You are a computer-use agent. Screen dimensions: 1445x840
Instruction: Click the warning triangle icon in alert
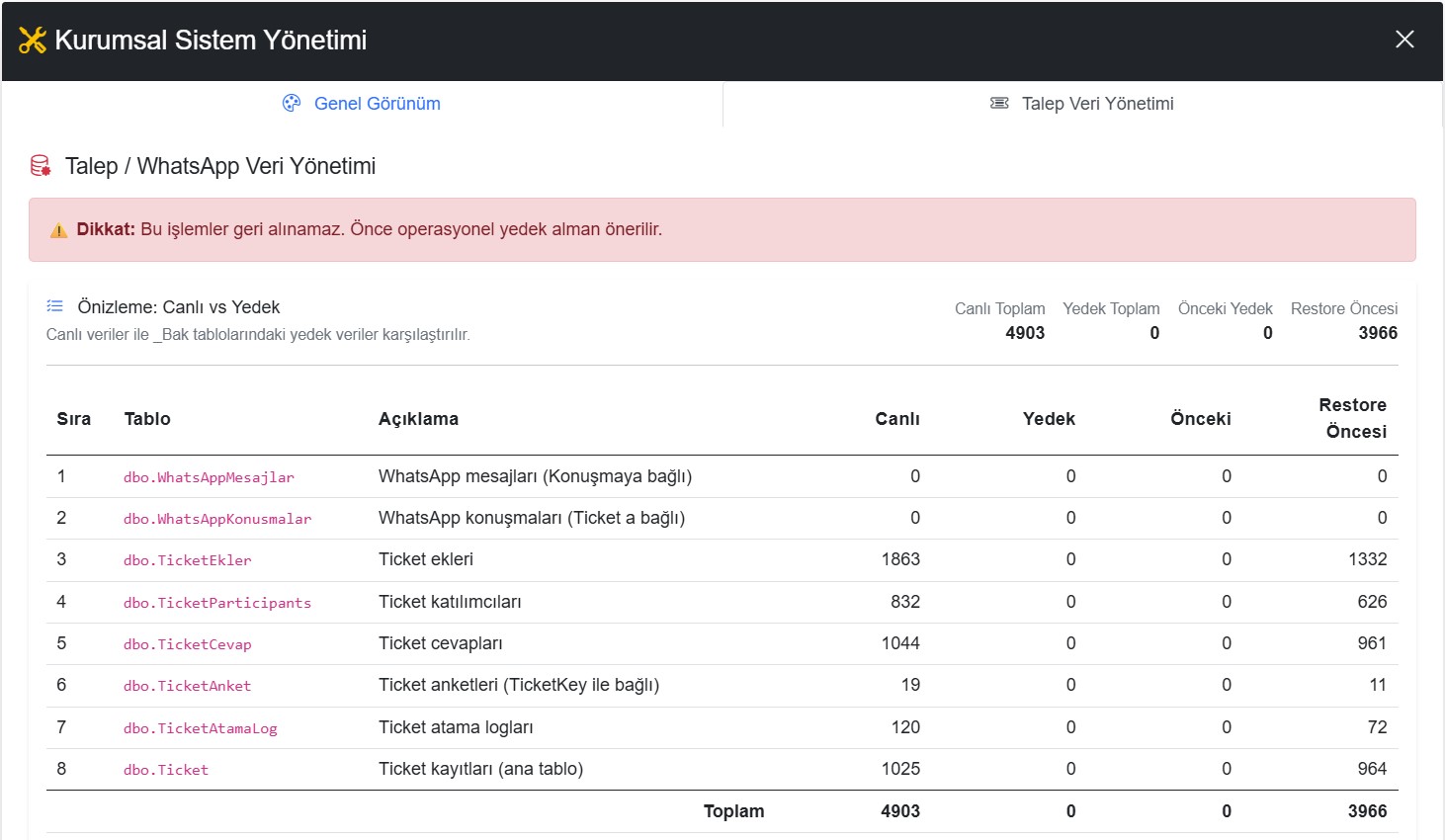point(58,230)
